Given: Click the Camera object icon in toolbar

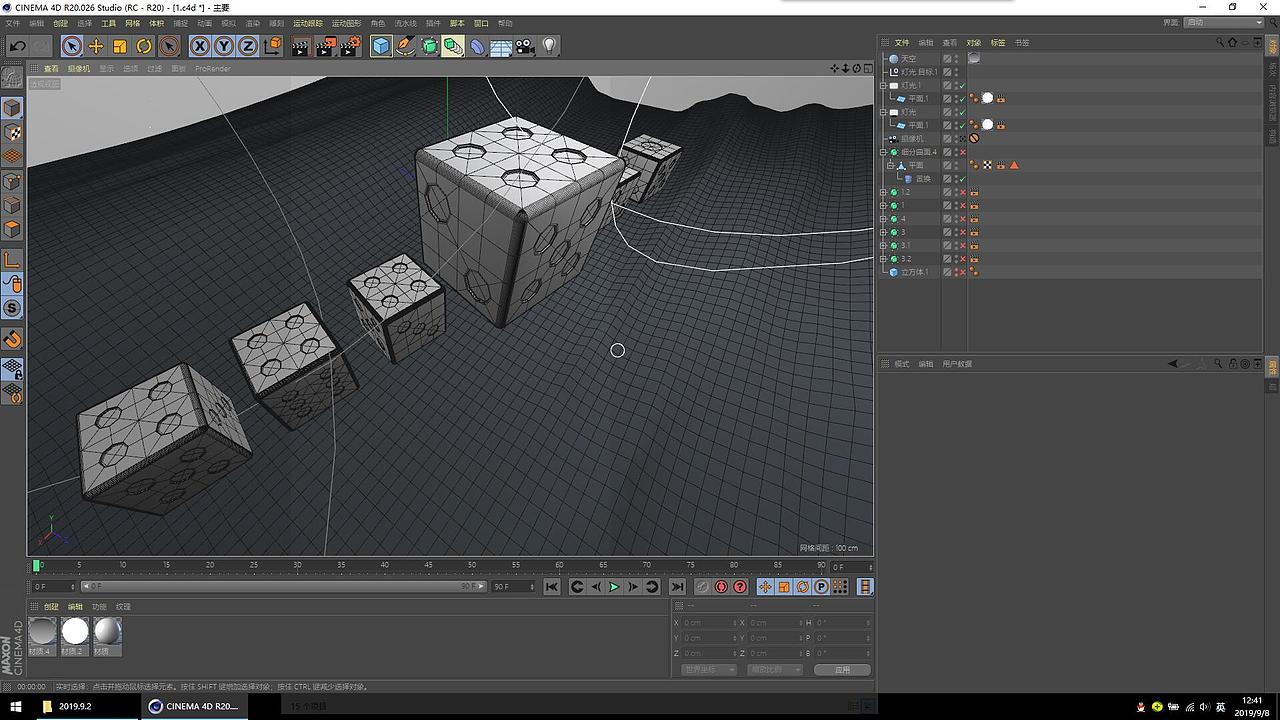Looking at the screenshot, I should coord(525,46).
